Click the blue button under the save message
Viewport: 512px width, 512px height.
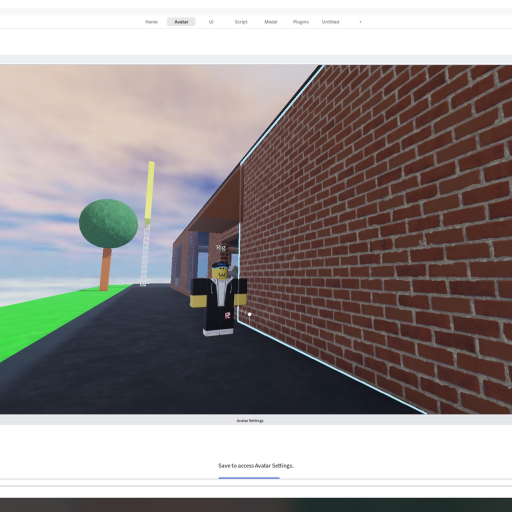249,478
